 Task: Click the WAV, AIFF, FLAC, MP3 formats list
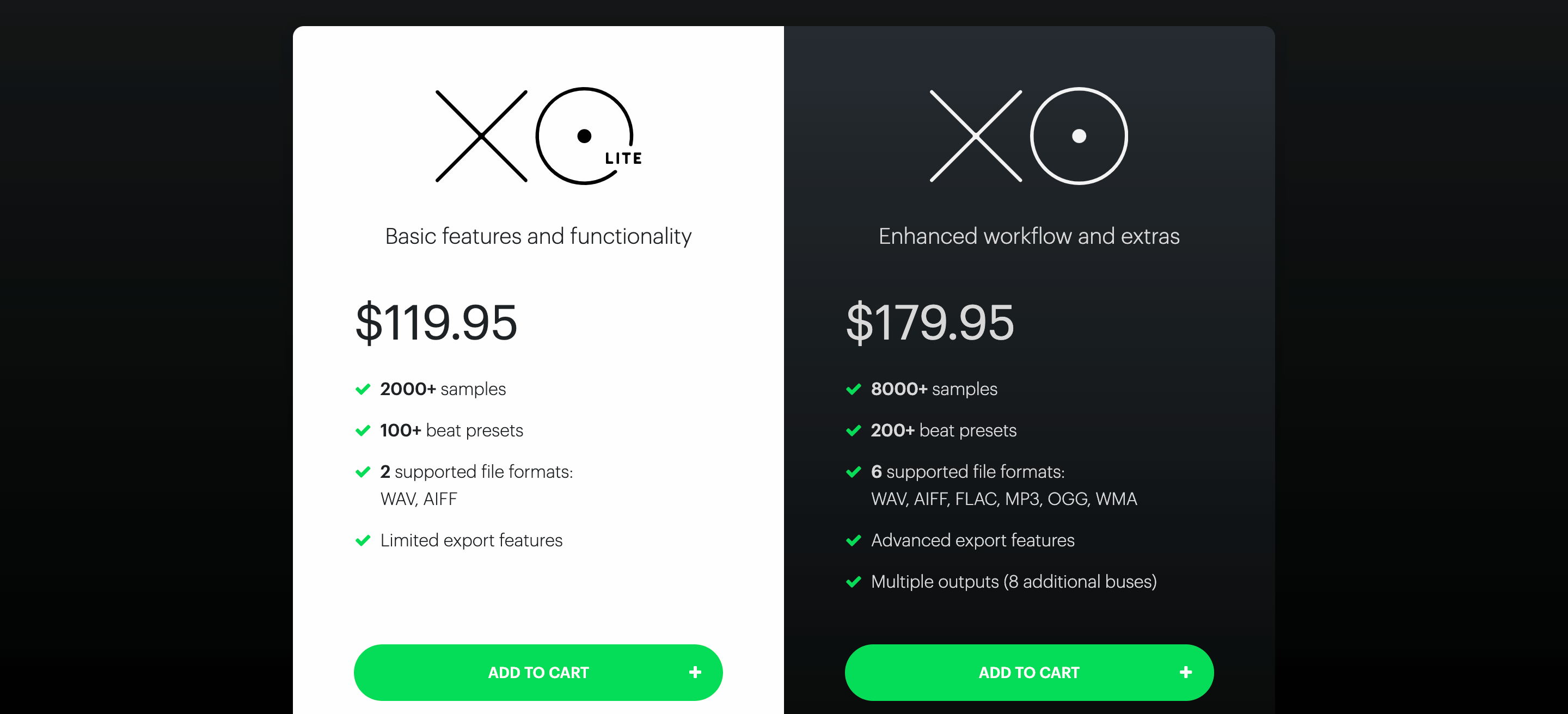[x=1004, y=498]
